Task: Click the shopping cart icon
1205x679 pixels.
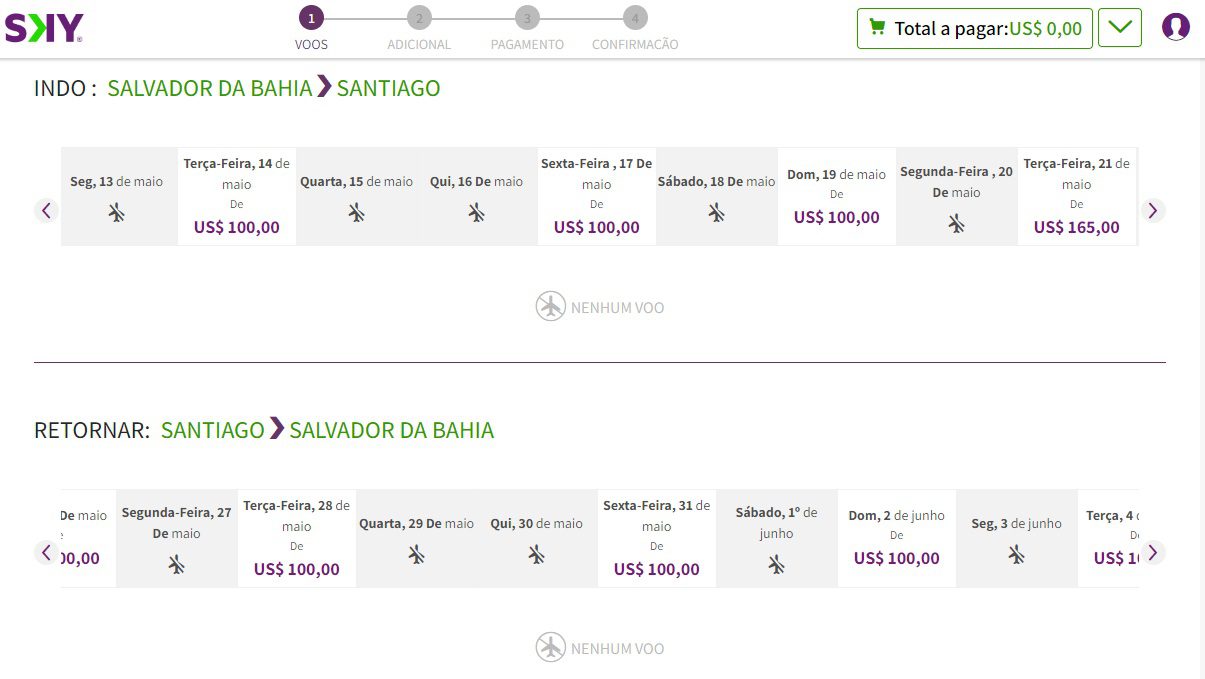Action: point(877,28)
